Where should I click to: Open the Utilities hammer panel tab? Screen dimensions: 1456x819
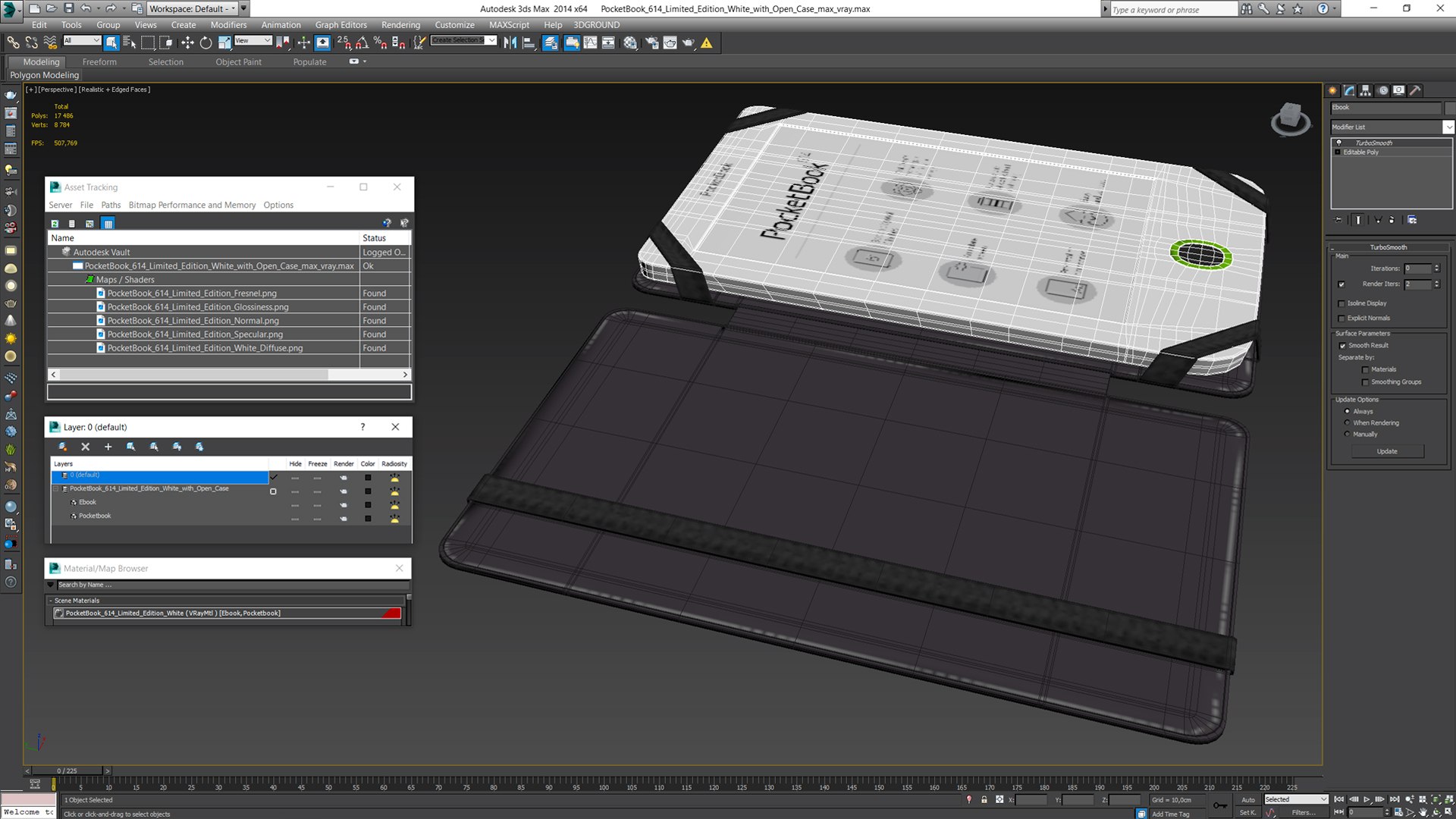(x=1415, y=90)
